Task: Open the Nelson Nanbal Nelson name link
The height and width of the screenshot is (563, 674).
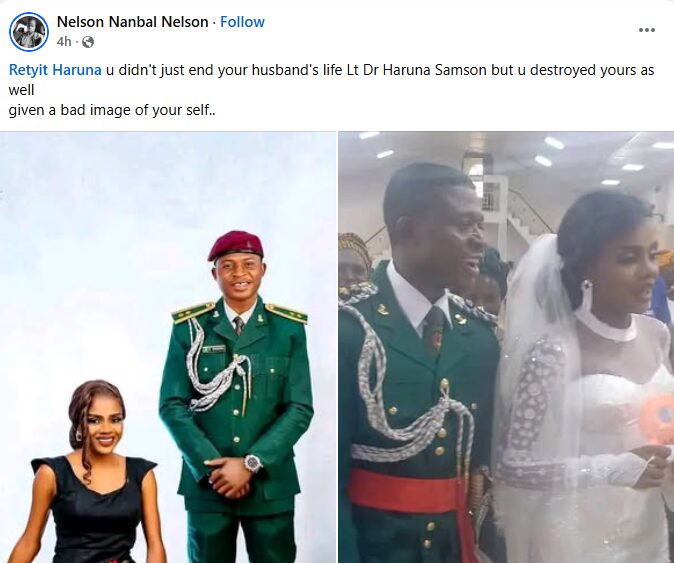Action: (132, 21)
